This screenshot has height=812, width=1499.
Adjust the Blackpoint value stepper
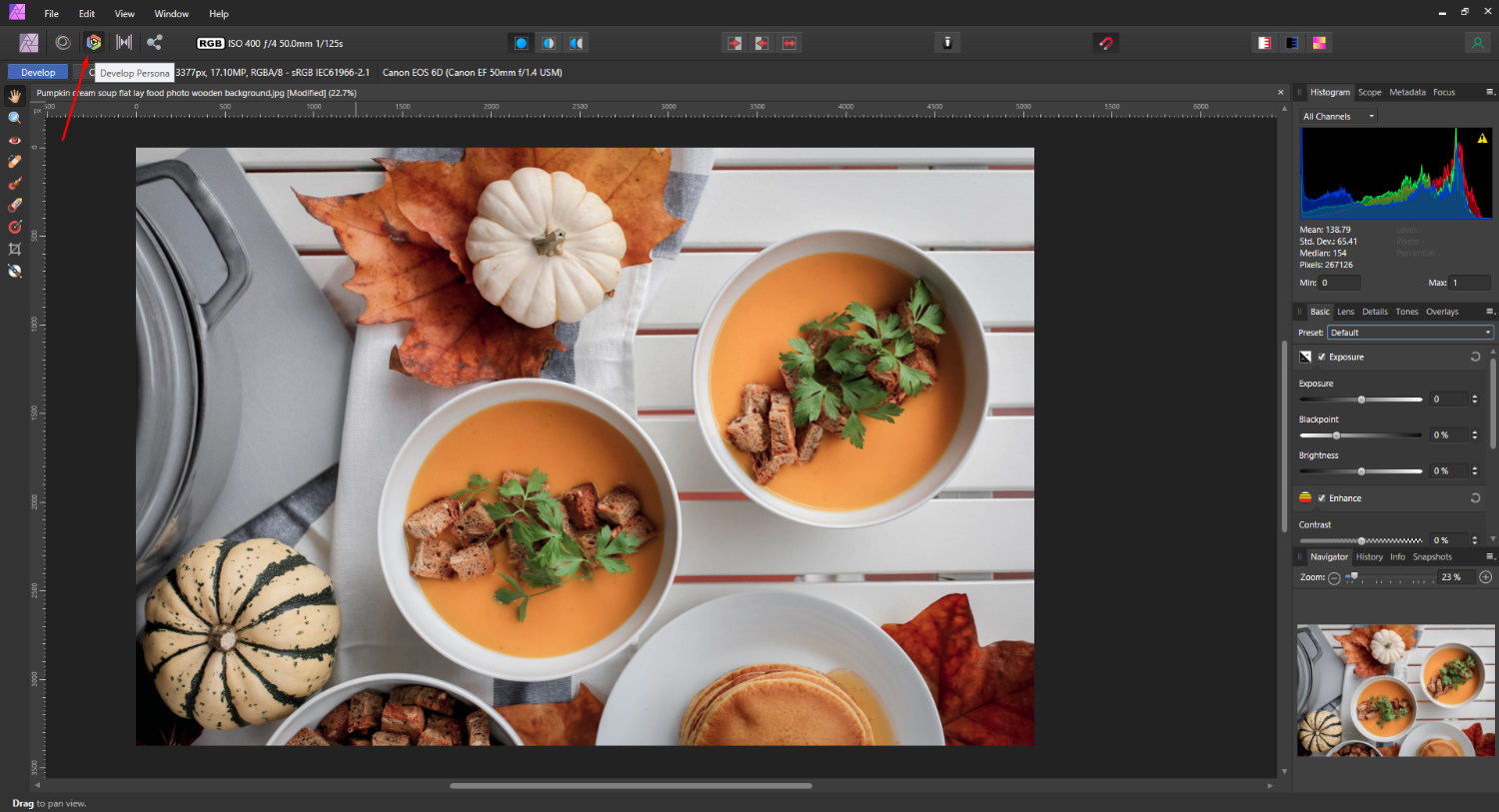pos(1475,435)
